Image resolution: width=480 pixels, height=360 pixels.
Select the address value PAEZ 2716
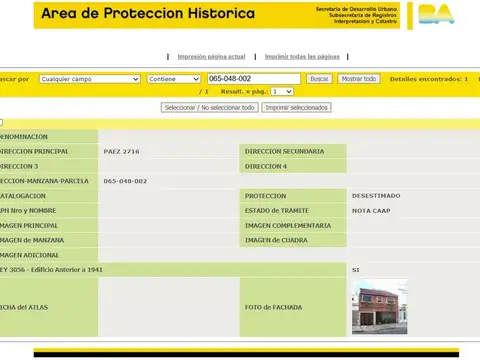pyautogui.click(x=121, y=151)
